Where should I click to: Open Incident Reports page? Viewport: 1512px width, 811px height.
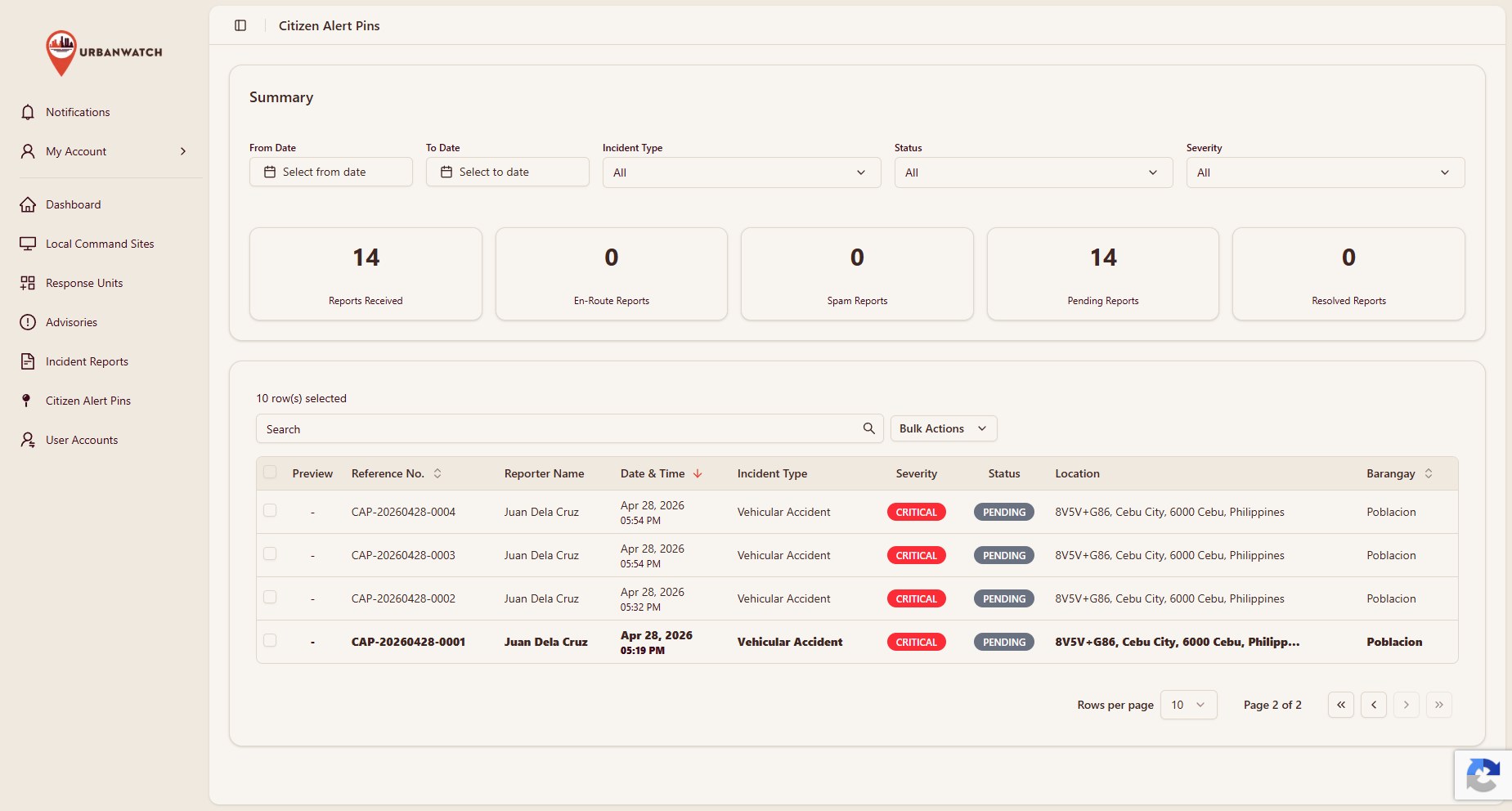87,361
